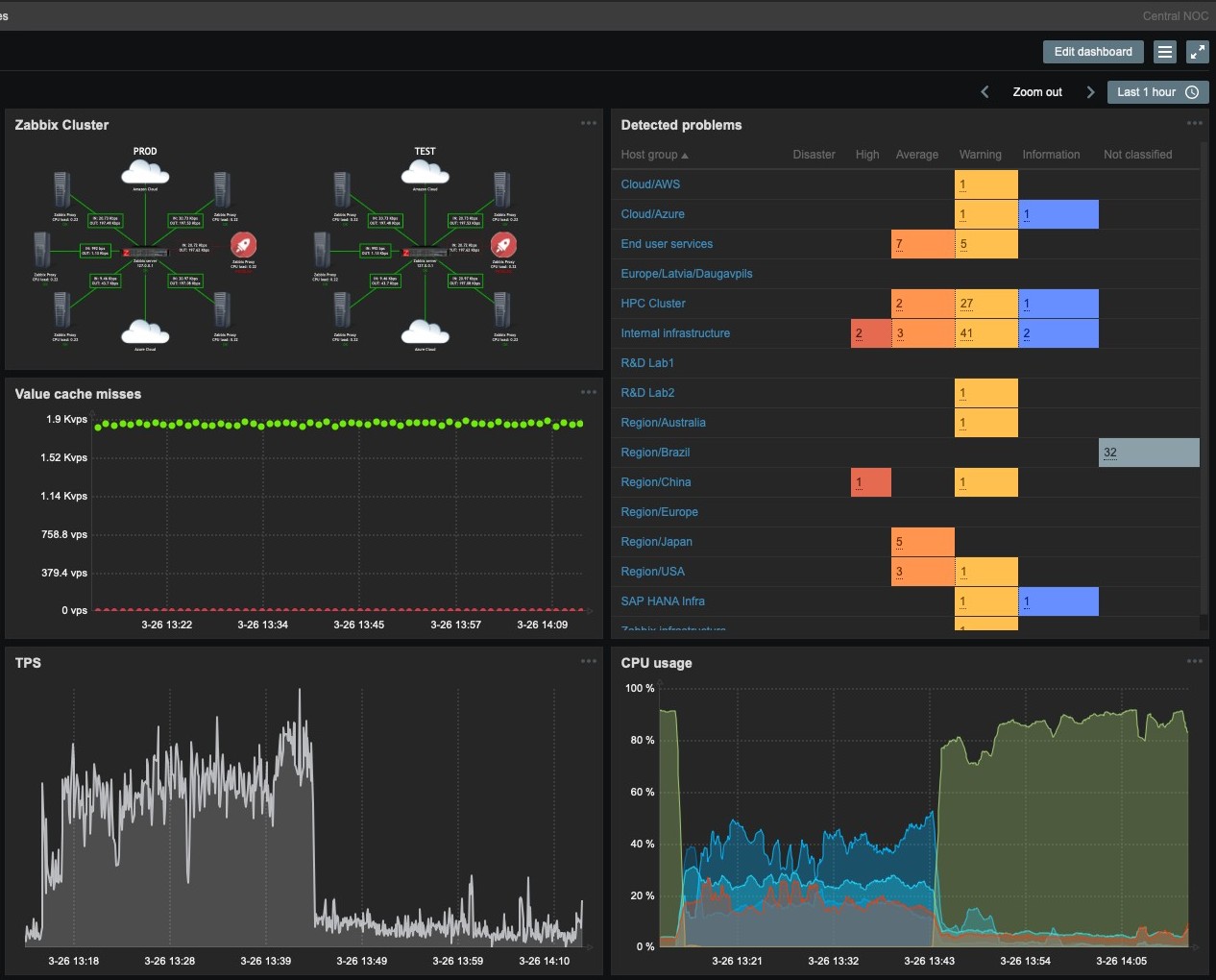1216x980 pixels.
Task: Enter kiosk mode using the expand arrows icon
Action: tap(1197, 51)
